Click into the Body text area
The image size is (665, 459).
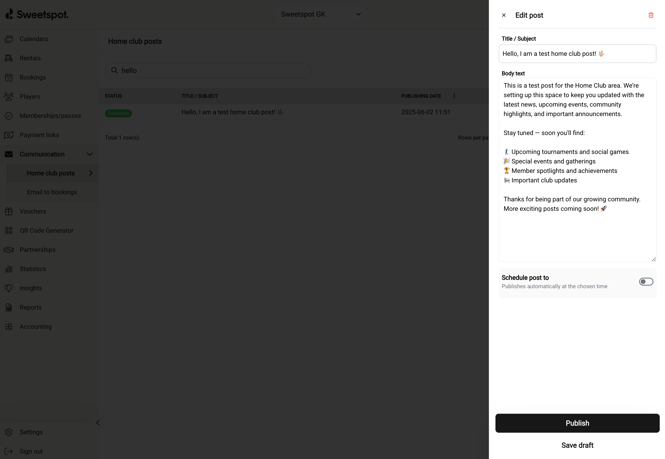577,169
